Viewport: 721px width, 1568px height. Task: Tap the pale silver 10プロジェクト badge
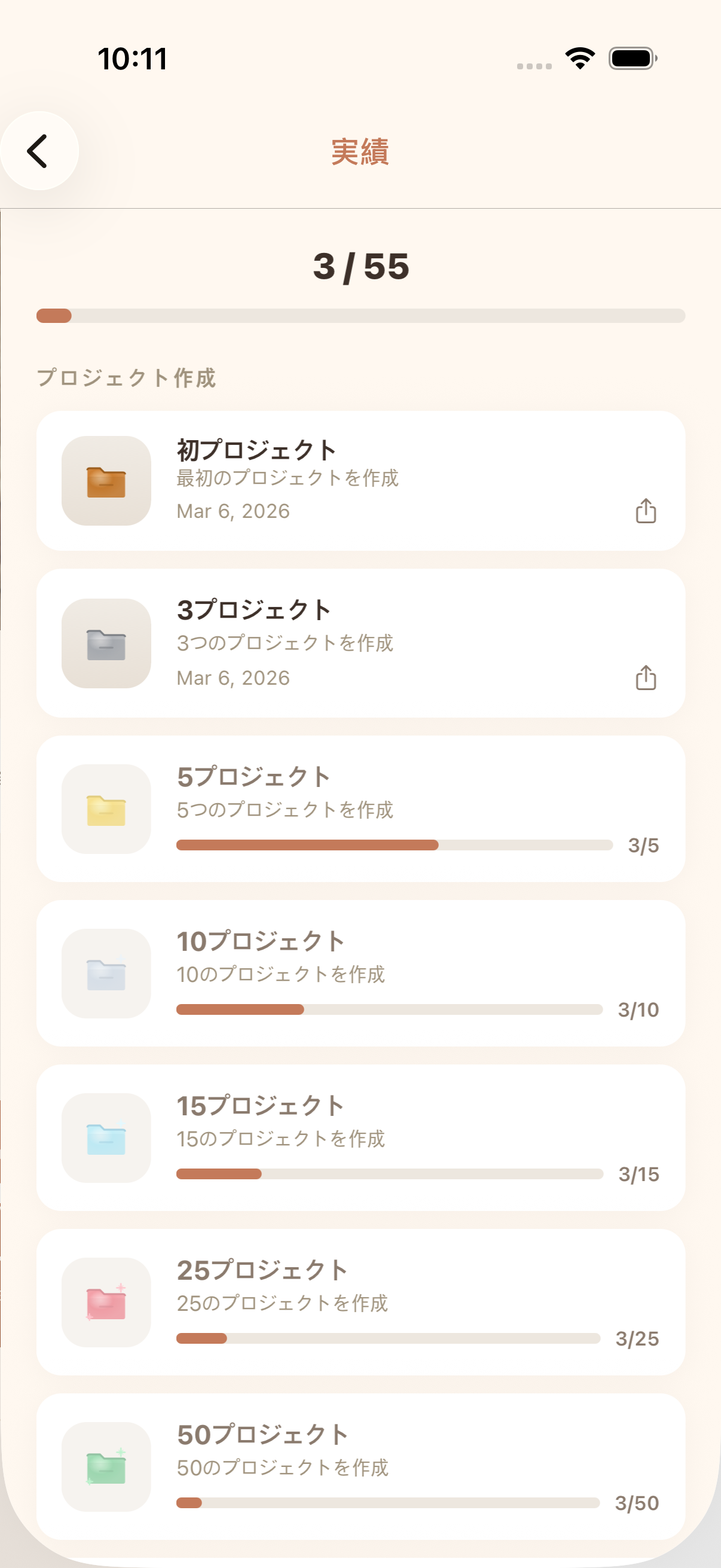[106, 974]
